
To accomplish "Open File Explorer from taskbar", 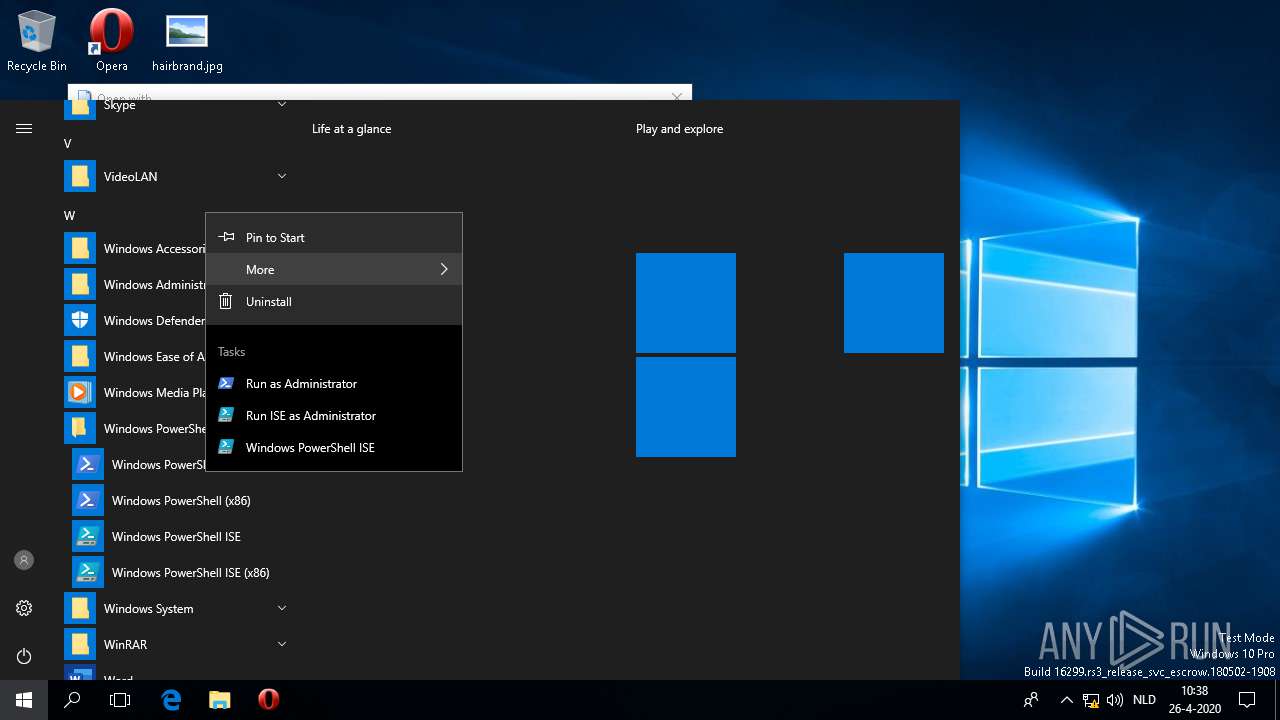I will [x=220, y=700].
